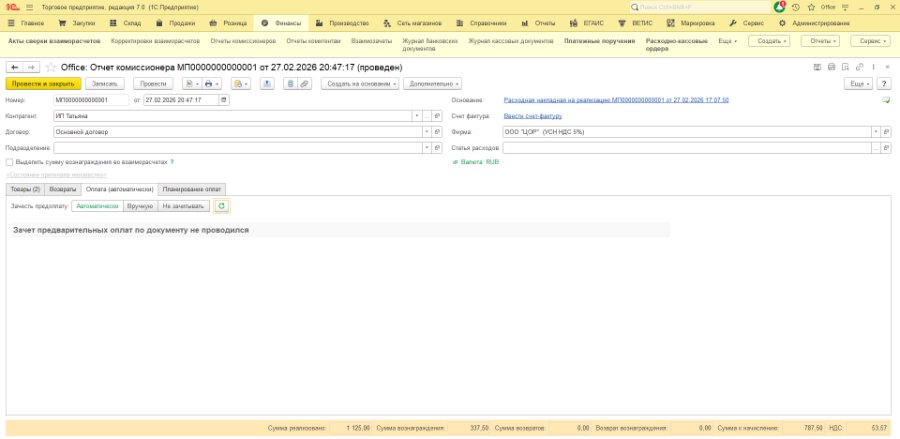The width and height of the screenshot is (900, 439).
Task: Expand the Договор dropdown arrow
Action: click(x=427, y=132)
